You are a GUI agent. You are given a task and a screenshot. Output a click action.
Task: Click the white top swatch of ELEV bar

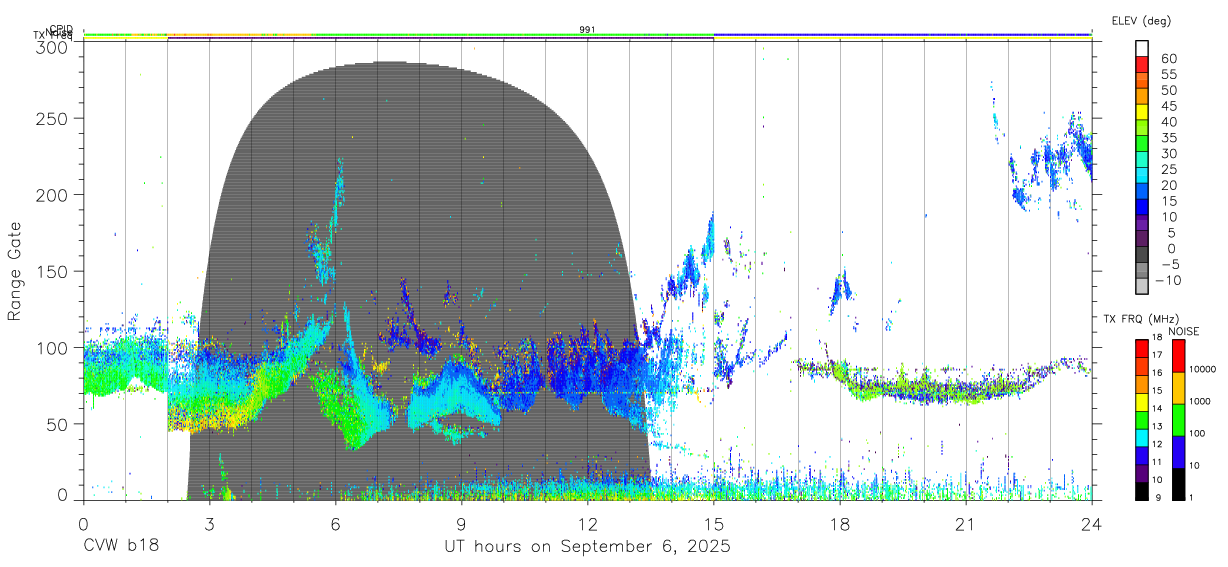(1142, 48)
